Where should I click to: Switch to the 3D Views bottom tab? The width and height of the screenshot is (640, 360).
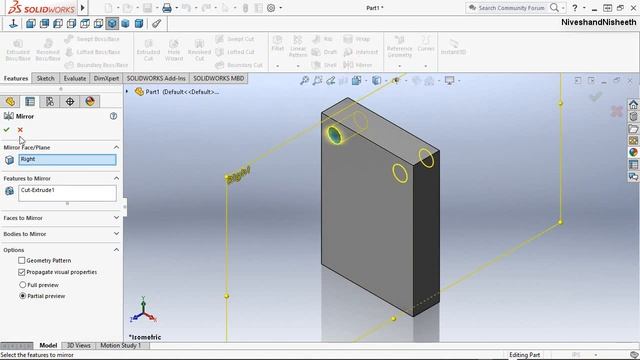click(x=78, y=345)
